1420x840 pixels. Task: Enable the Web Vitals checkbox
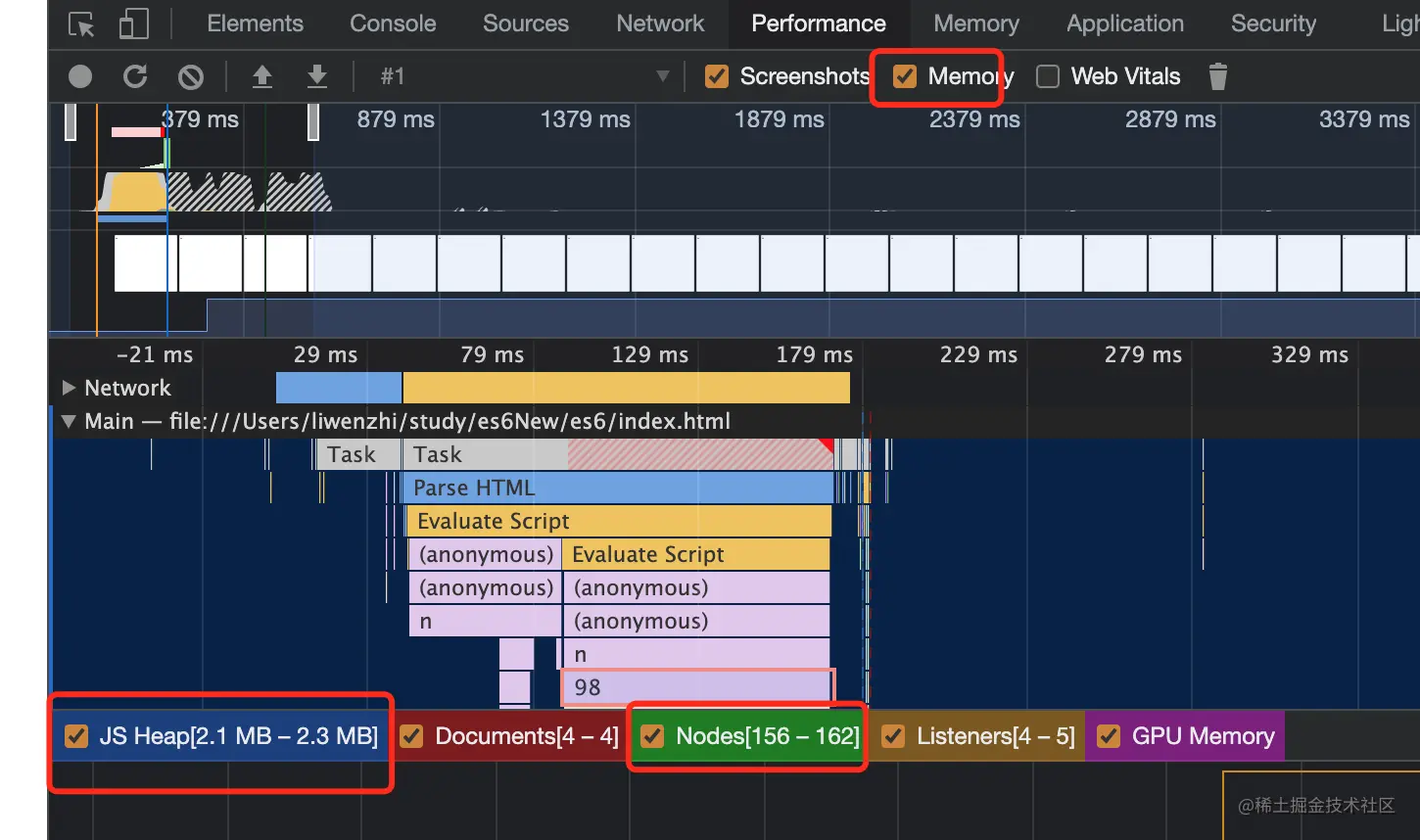[1048, 76]
